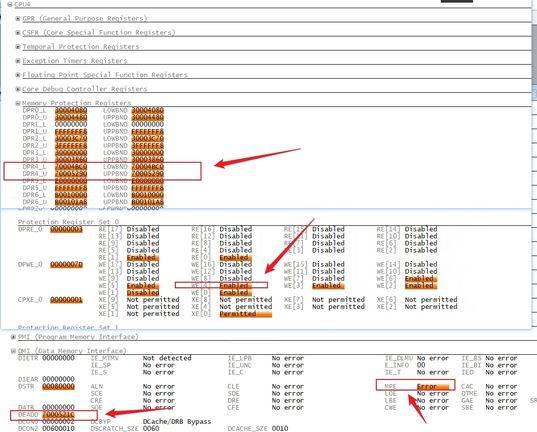537x432 pixels.
Task: Expand Floating Point Special Function Registers
Action: pos(18,75)
